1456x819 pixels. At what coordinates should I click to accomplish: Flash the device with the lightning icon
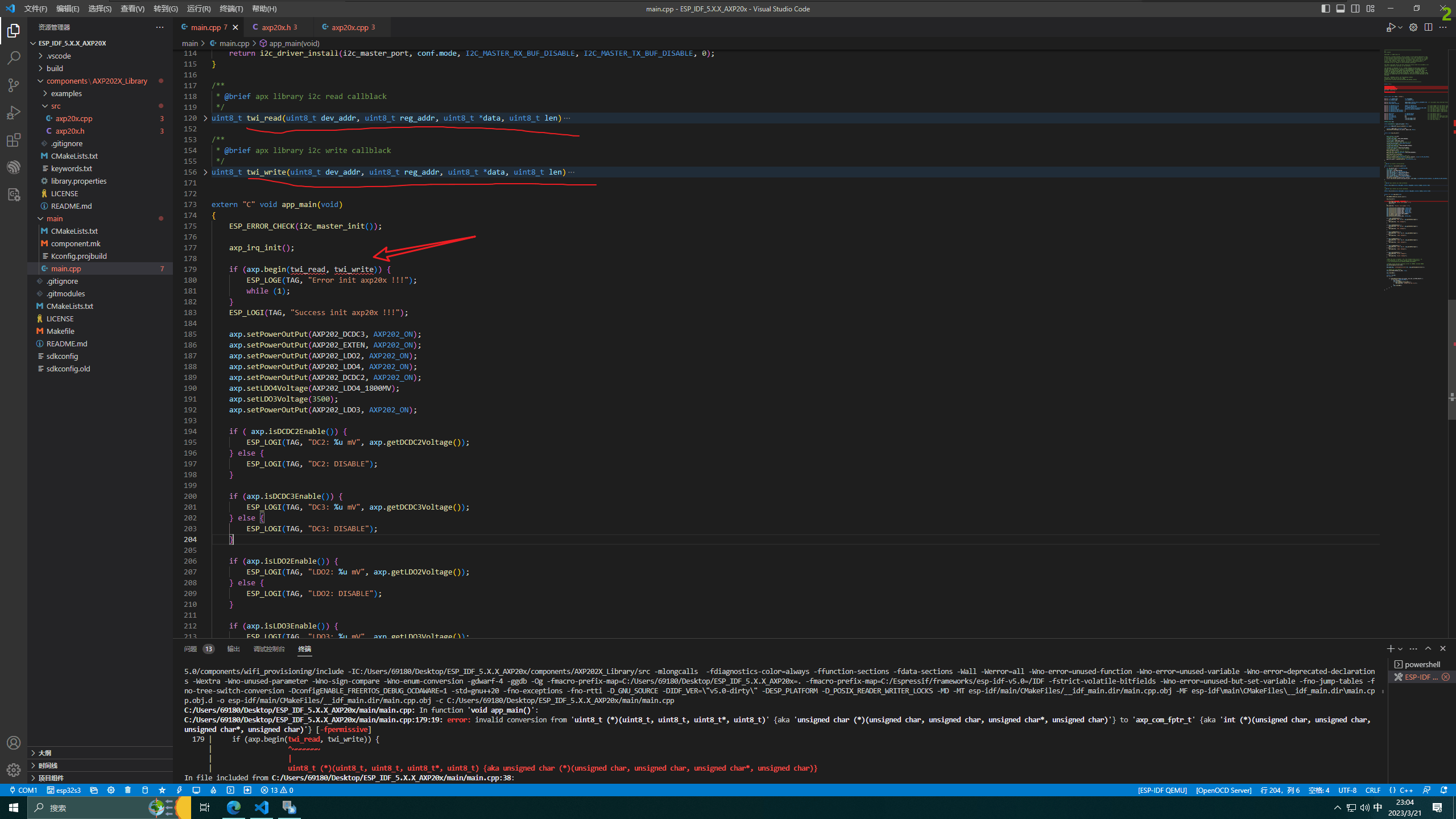[180, 790]
